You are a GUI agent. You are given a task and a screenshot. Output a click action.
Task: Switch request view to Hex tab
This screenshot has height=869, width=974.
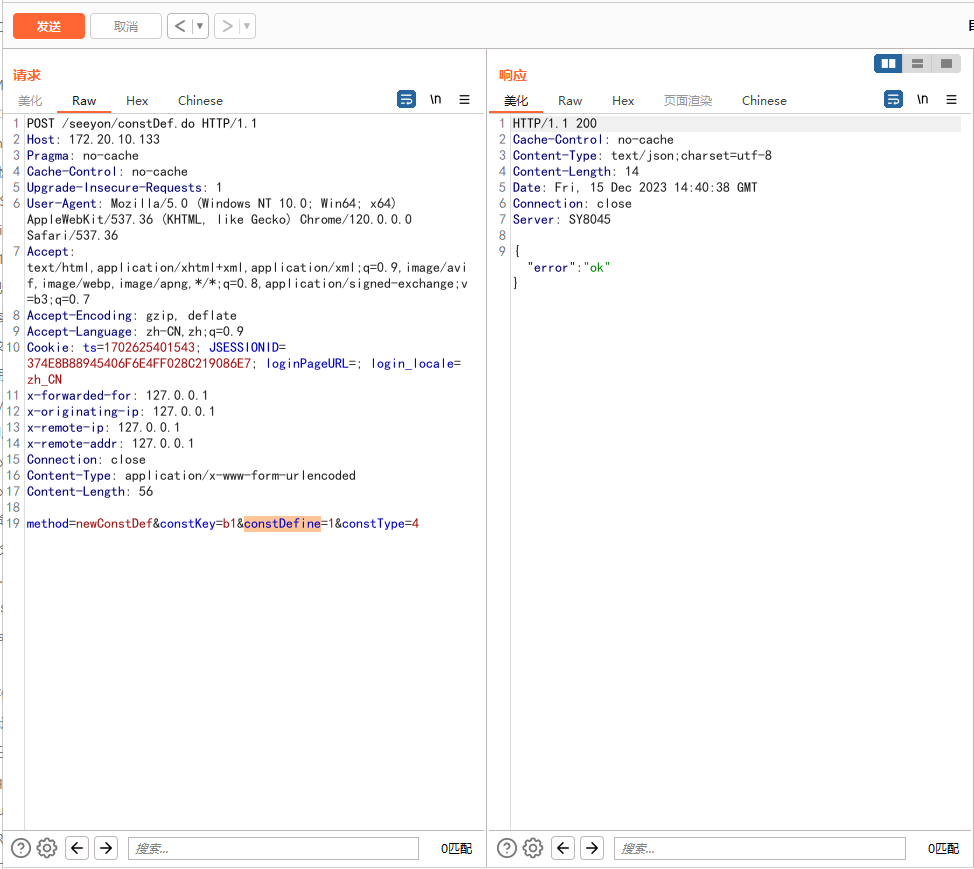tap(137, 100)
